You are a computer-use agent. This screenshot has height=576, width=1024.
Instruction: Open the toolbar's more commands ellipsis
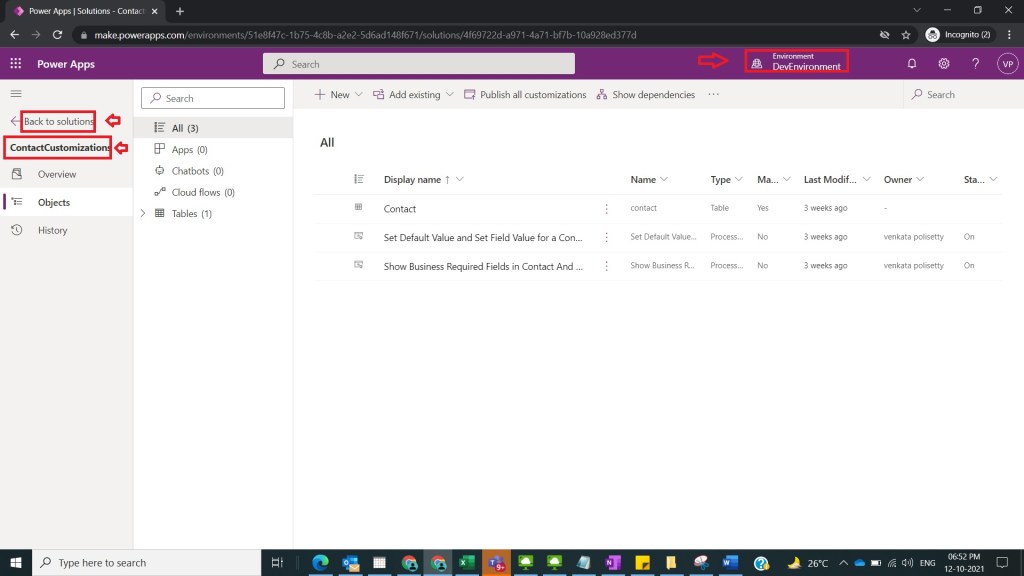tap(714, 94)
